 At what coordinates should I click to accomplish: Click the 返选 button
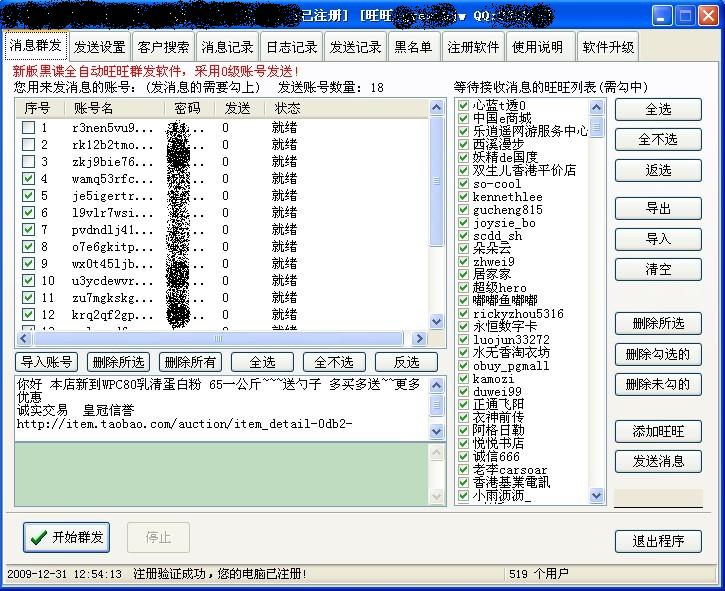(658, 170)
